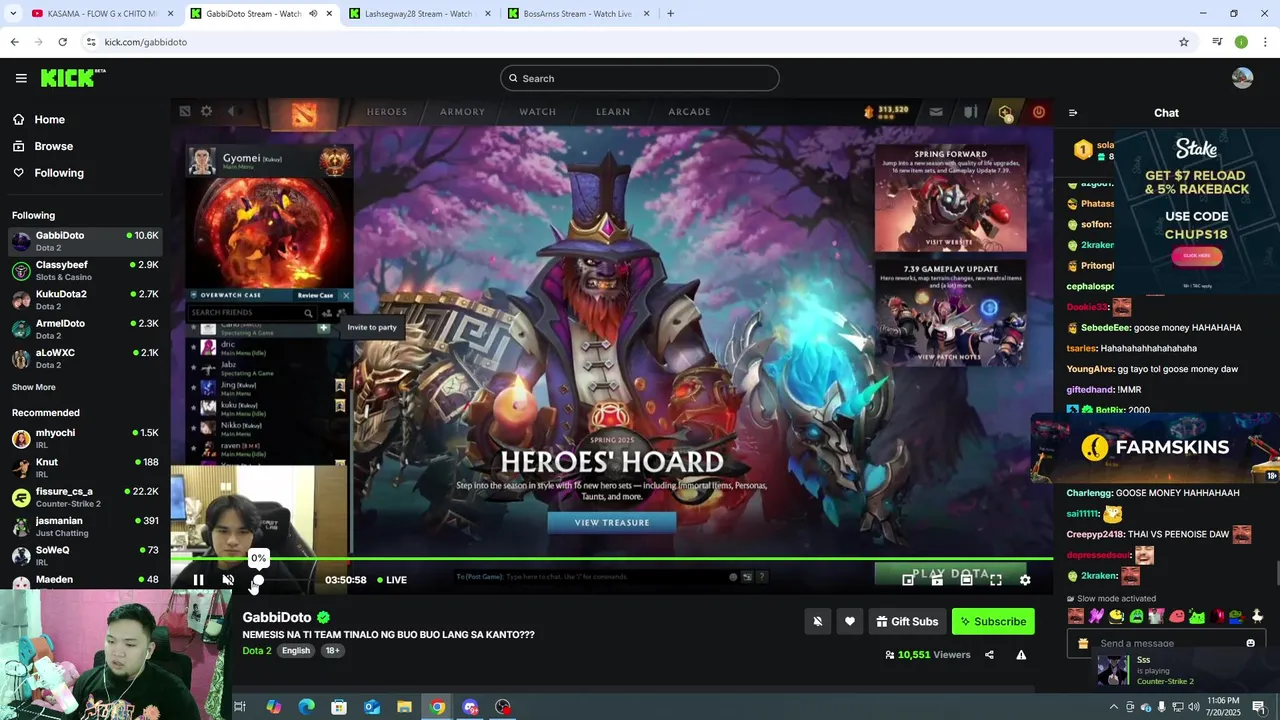The height and width of the screenshot is (720, 1280).
Task: Open the user profile avatar menu
Action: (1243, 78)
